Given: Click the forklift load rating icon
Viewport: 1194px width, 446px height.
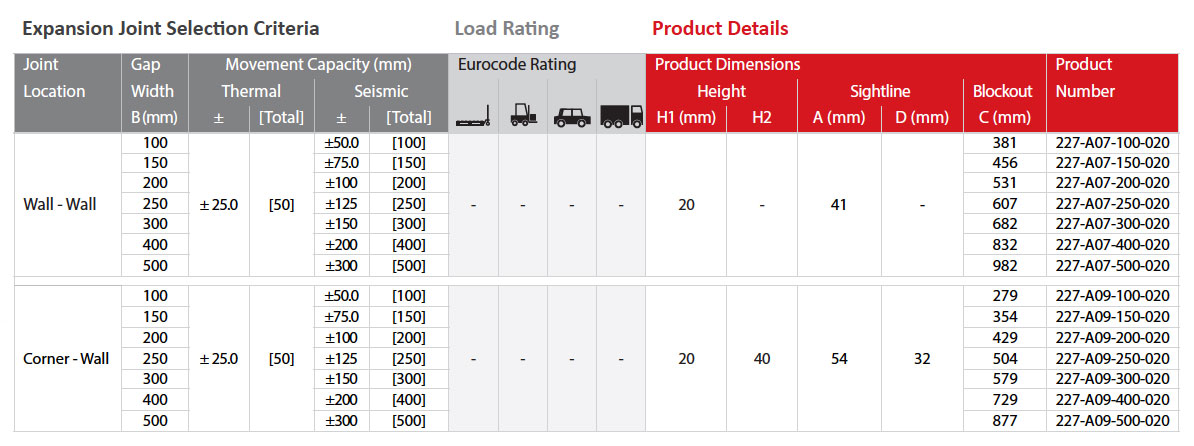Looking at the screenshot, I should coord(523,116).
